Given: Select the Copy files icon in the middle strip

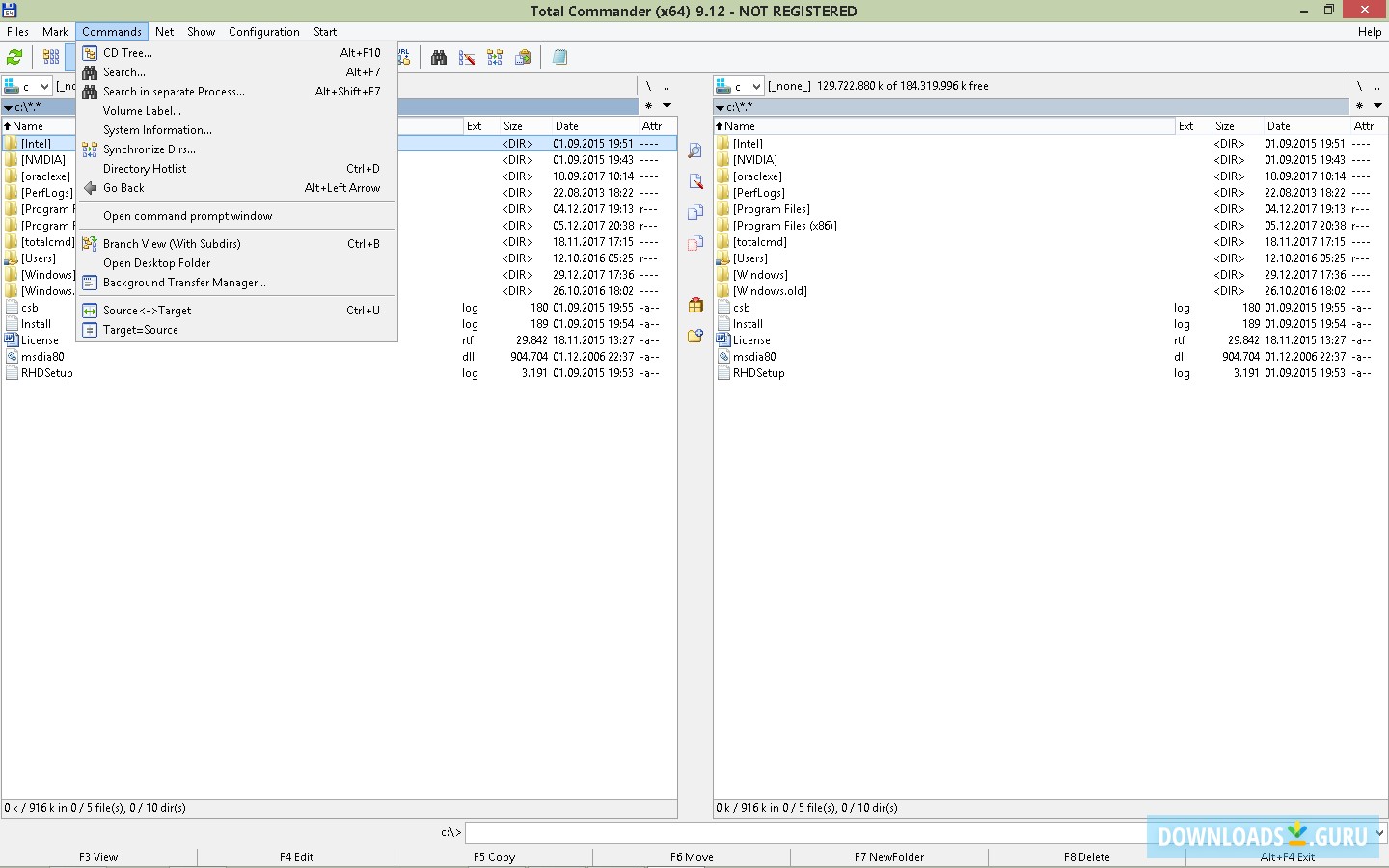Looking at the screenshot, I should 695,211.
